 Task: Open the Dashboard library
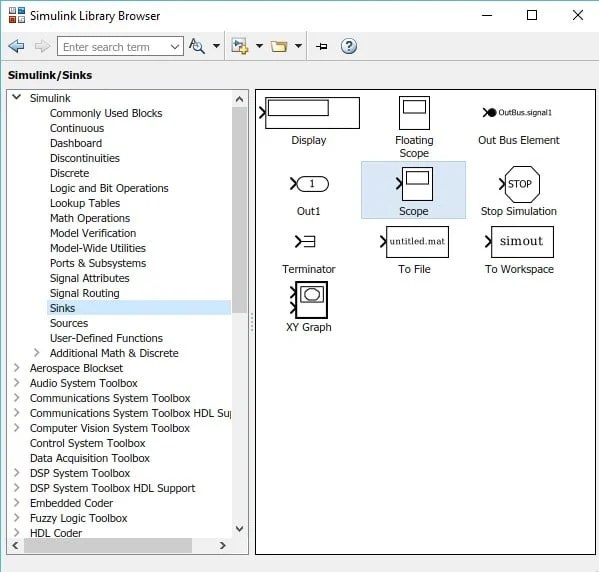[76, 143]
